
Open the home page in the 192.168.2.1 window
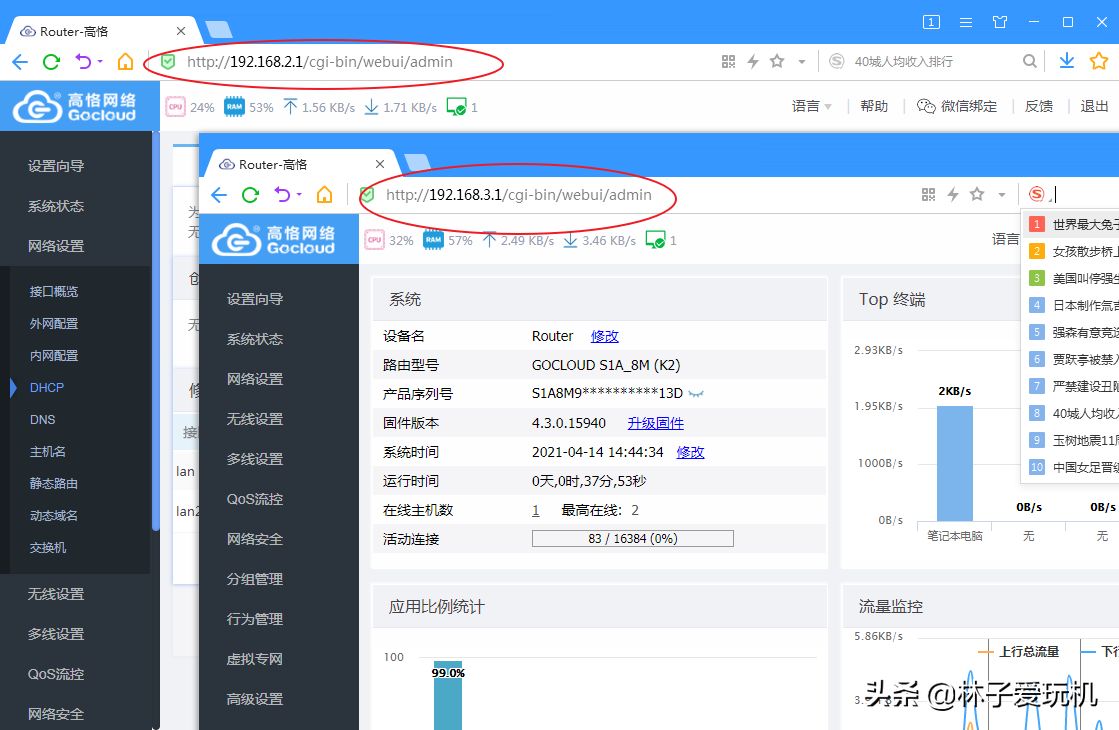[x=126, y=62]
